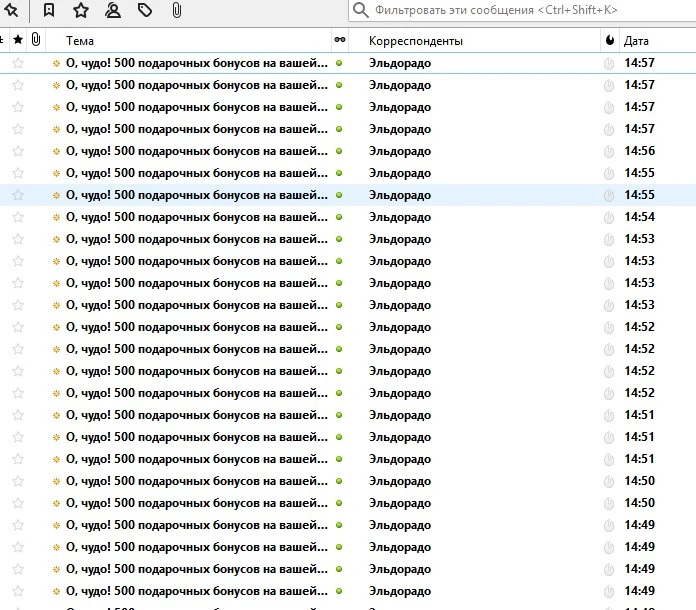Filter messages from address book contacts

[113, 10]
